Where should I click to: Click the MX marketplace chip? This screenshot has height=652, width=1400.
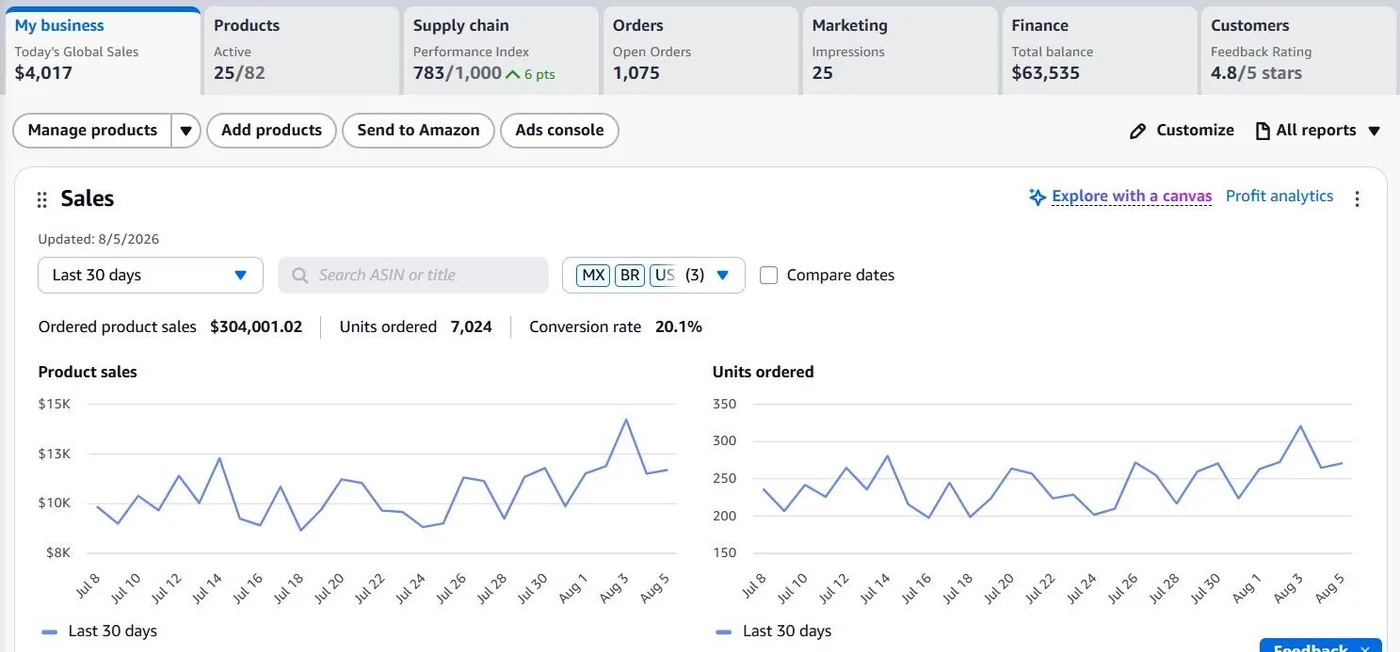594,275
